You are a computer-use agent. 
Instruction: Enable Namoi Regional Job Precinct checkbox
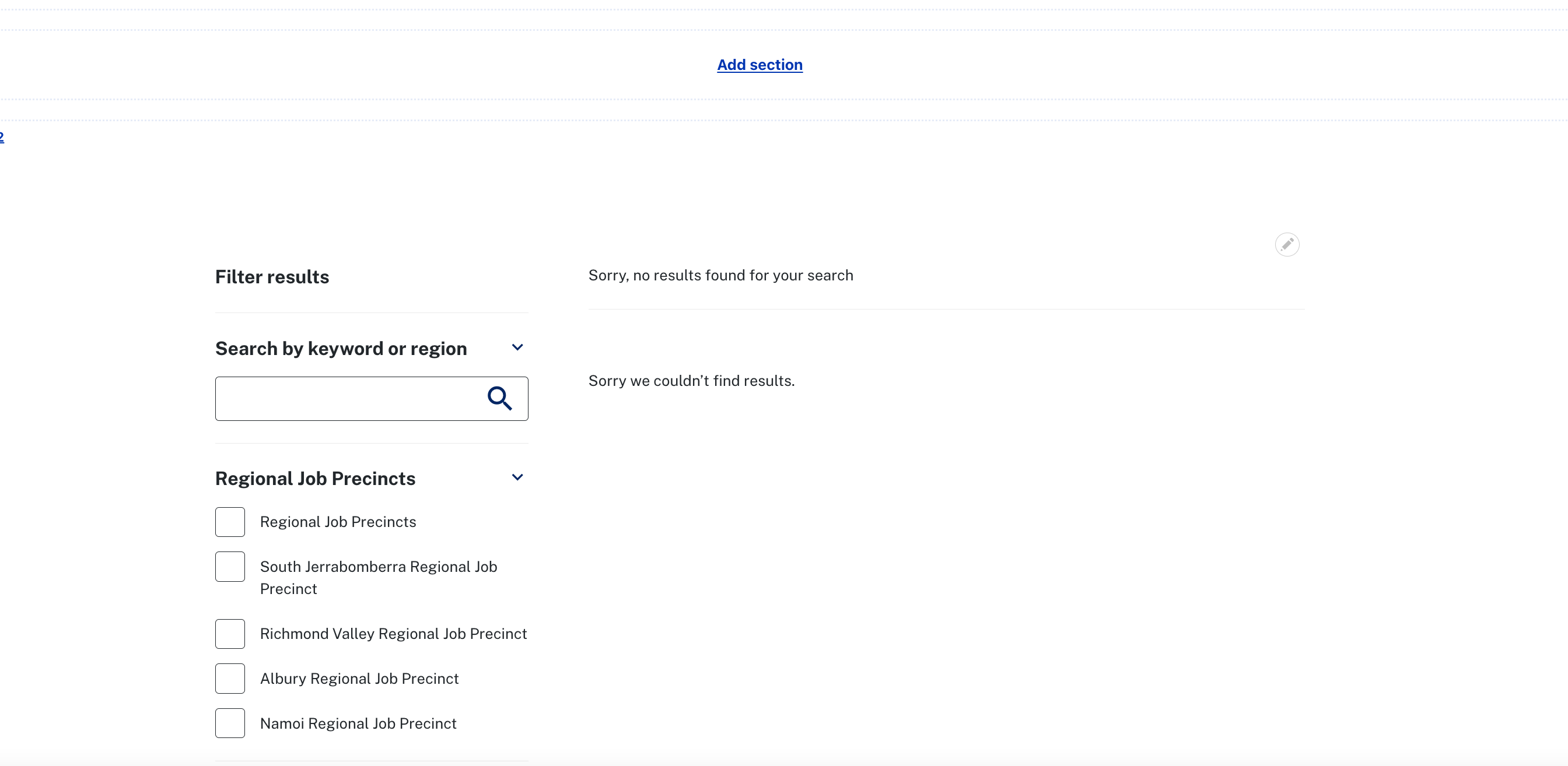[x=230, y=723]
